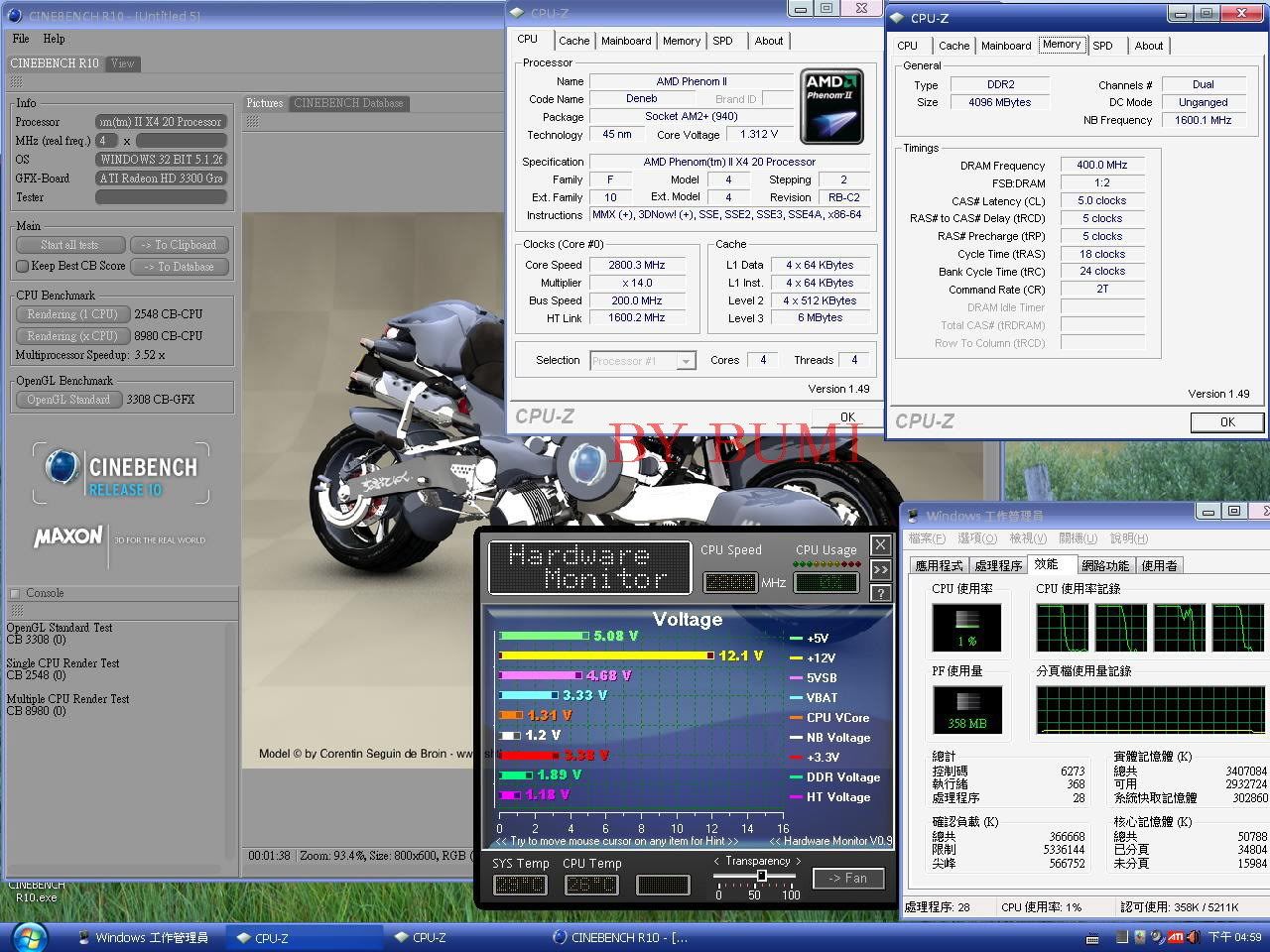Open the SPD tab in CPU-Z Memory window
1270x952 pixels.
coord(1102,46)
